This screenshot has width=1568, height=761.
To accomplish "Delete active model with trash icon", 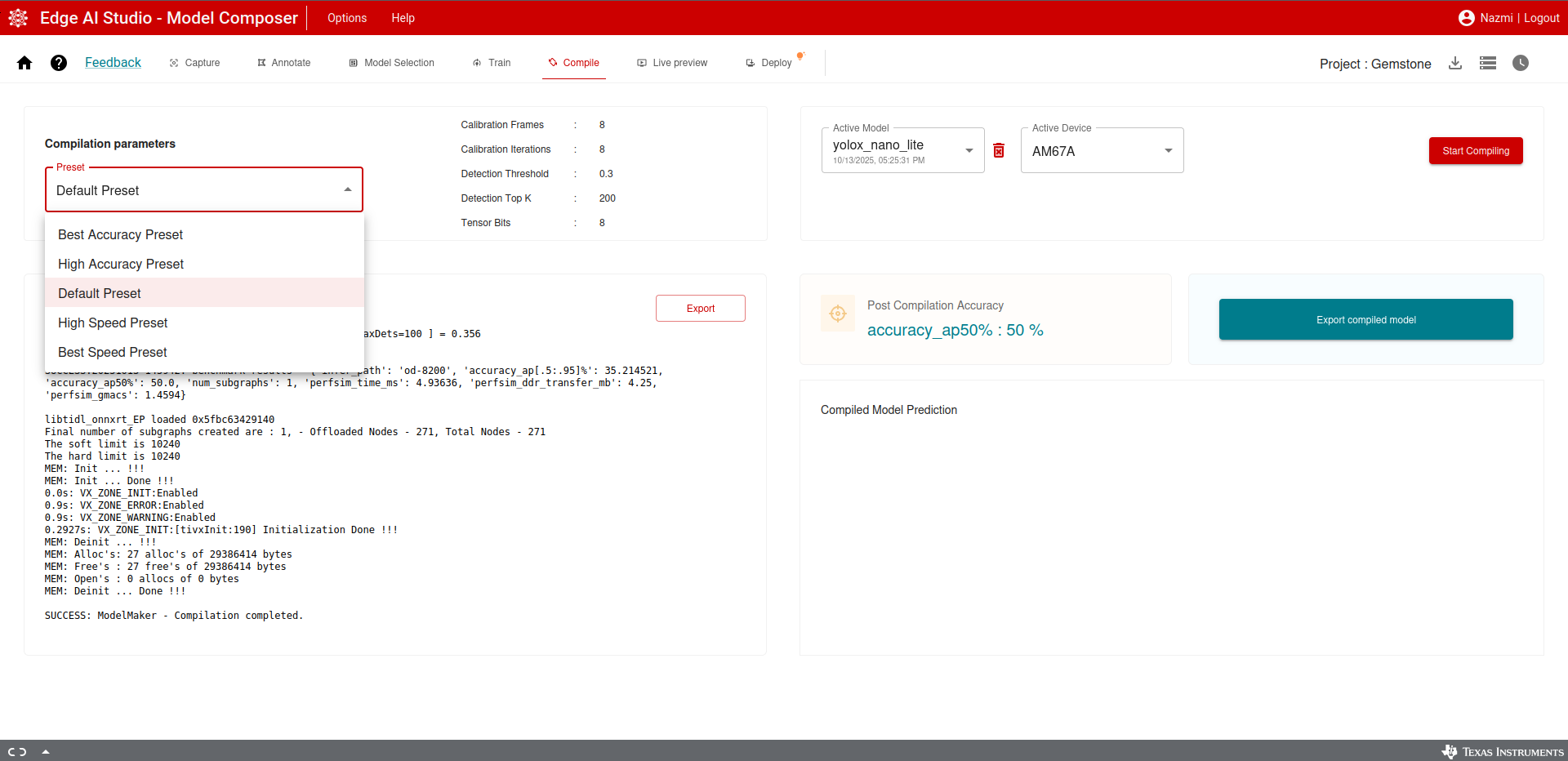I will [999, 150].
